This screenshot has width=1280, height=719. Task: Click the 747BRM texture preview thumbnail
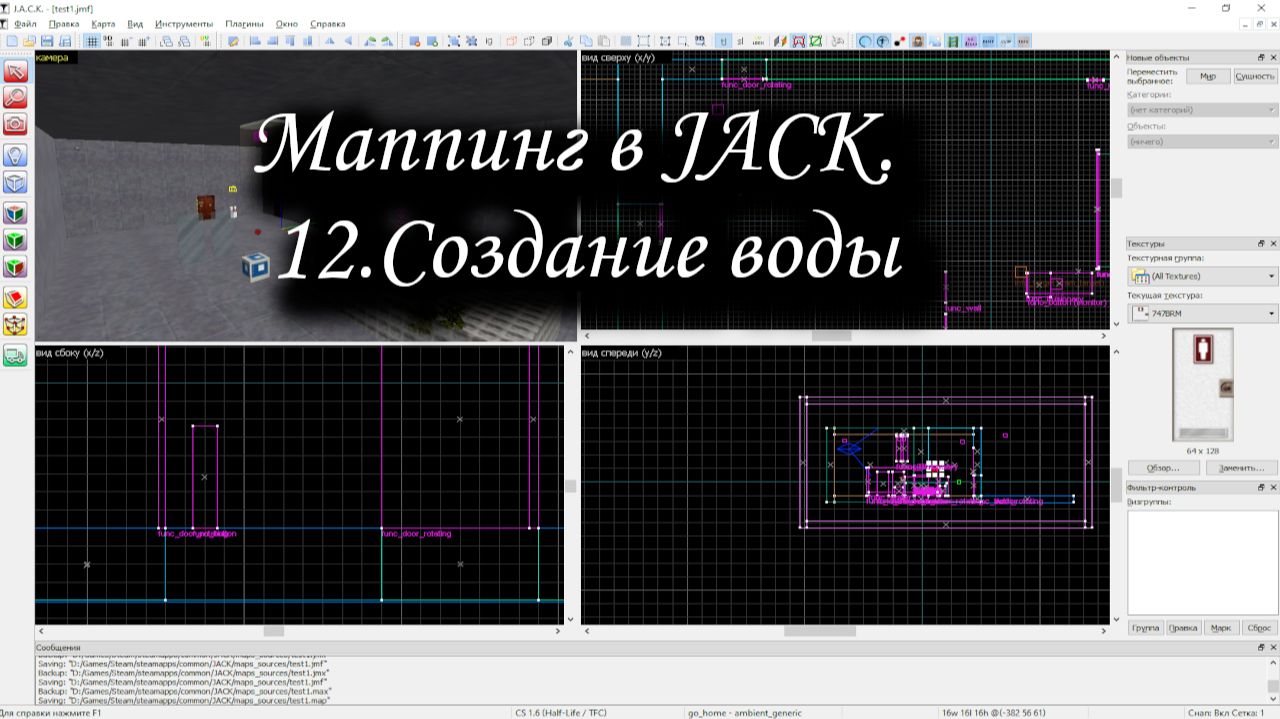click(1202, 385)
